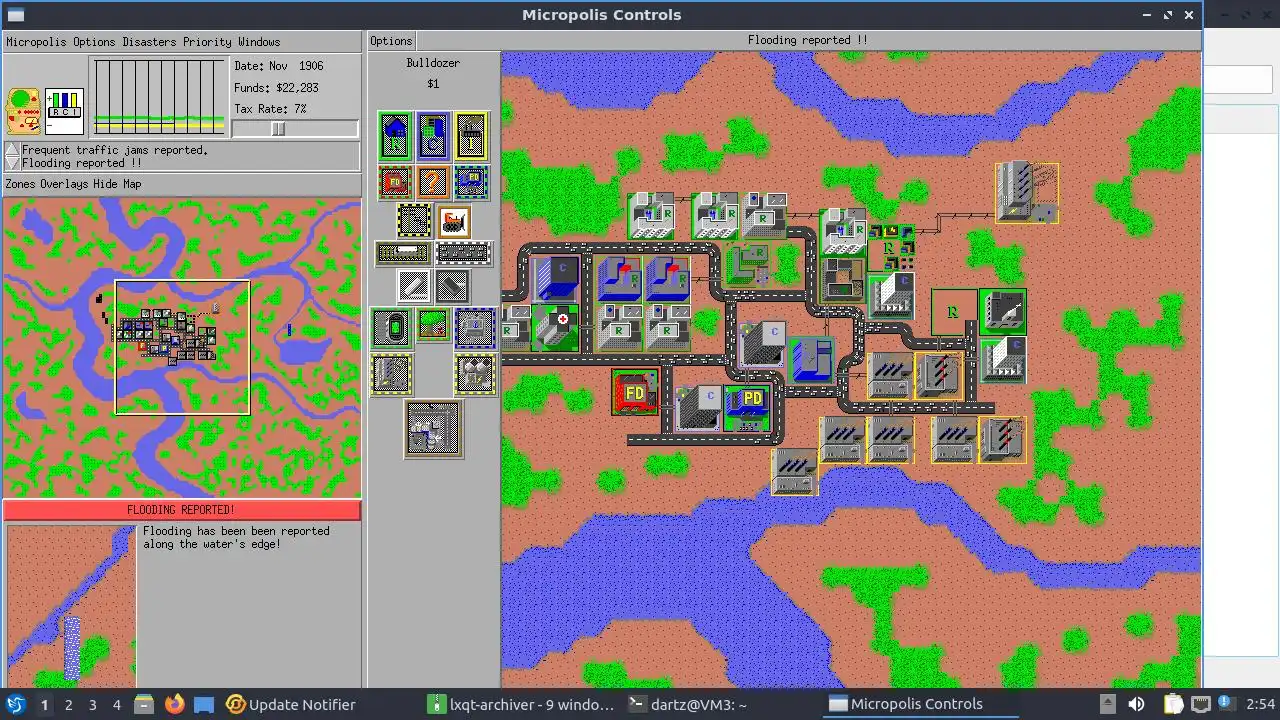Screen dimensions: 1280x720
Task: Click the history graph panel
Action: point(159,96)
